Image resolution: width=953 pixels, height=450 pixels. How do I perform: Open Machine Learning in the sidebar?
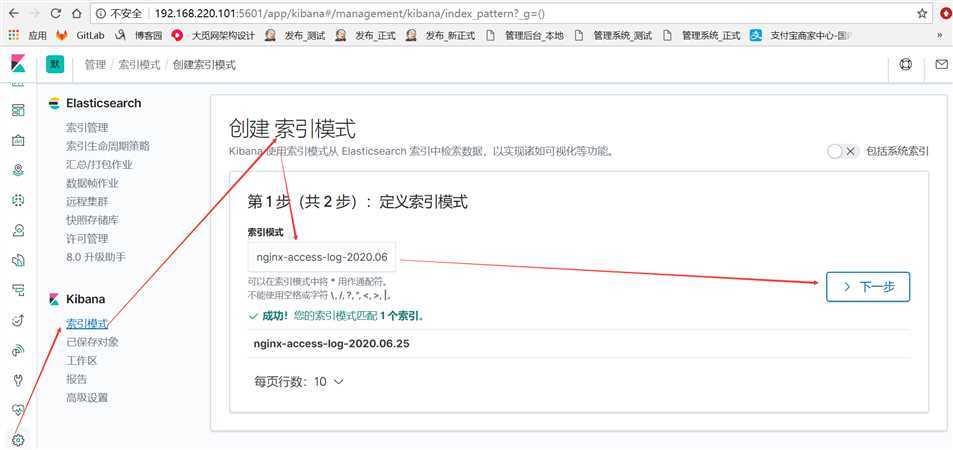click(x=18, y=200)
